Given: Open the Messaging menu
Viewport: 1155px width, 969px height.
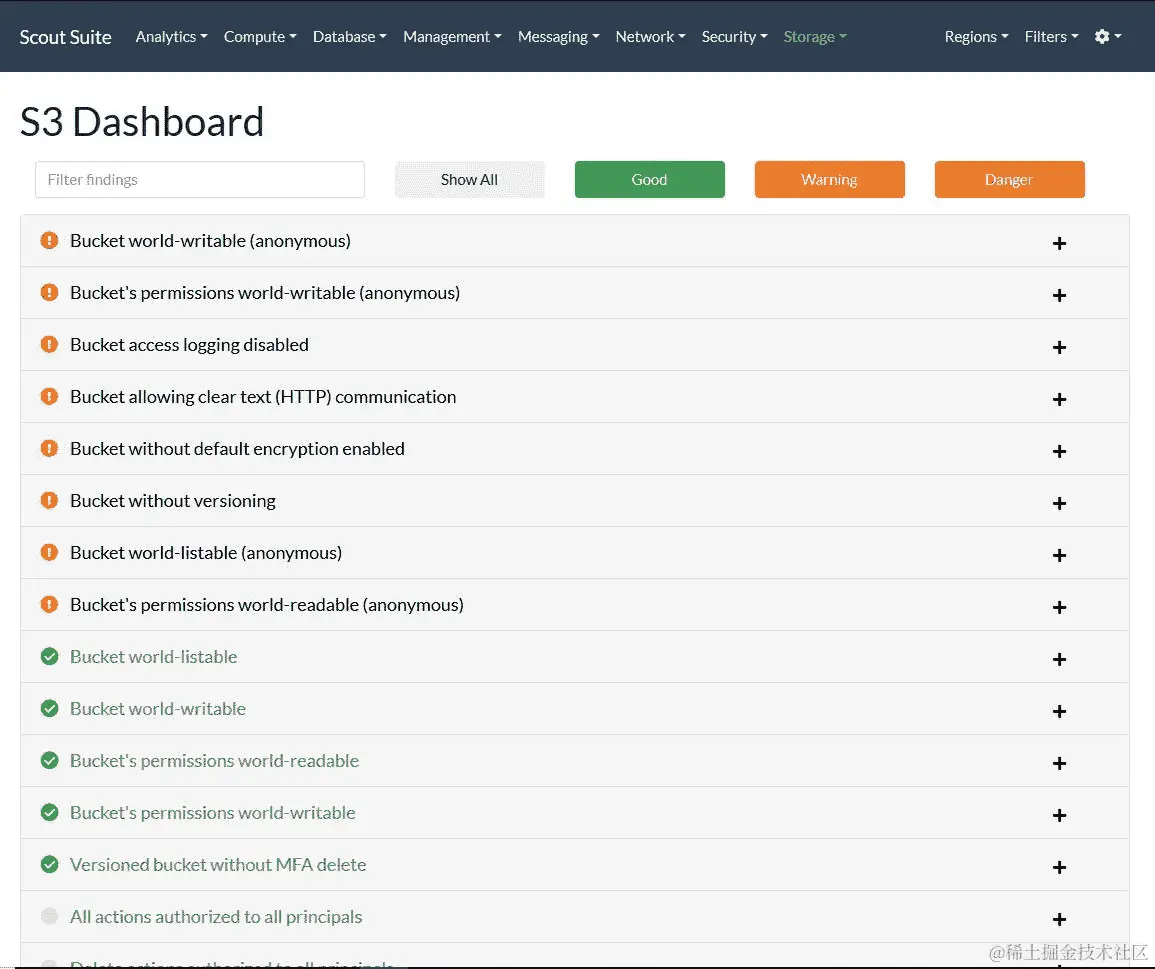Looking at the screenshot, I should pos(558,36).
